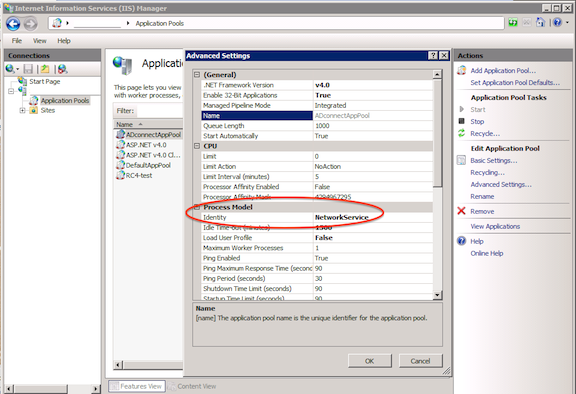Expand the Sites tree node
576x394 pixels.
click(22, 111)
